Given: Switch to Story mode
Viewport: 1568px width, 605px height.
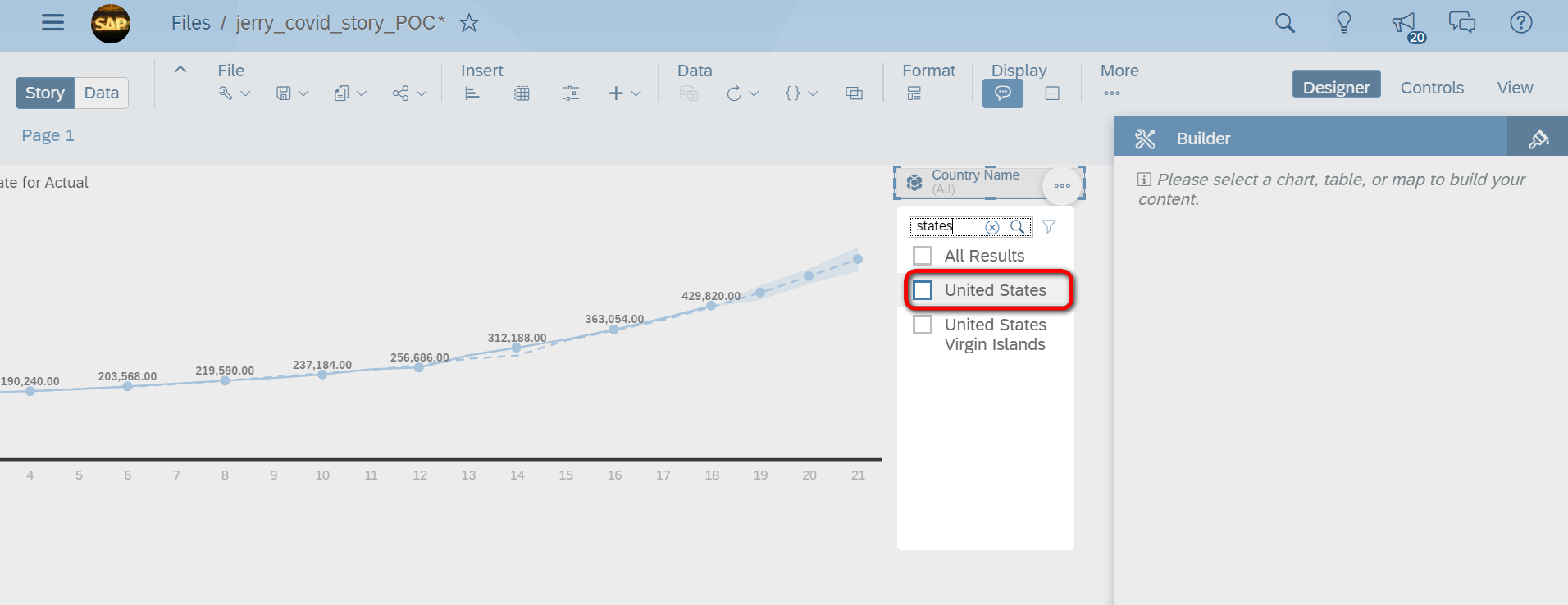Looking at the screenshot, I should pyautogui.click(x=45, y=93).
